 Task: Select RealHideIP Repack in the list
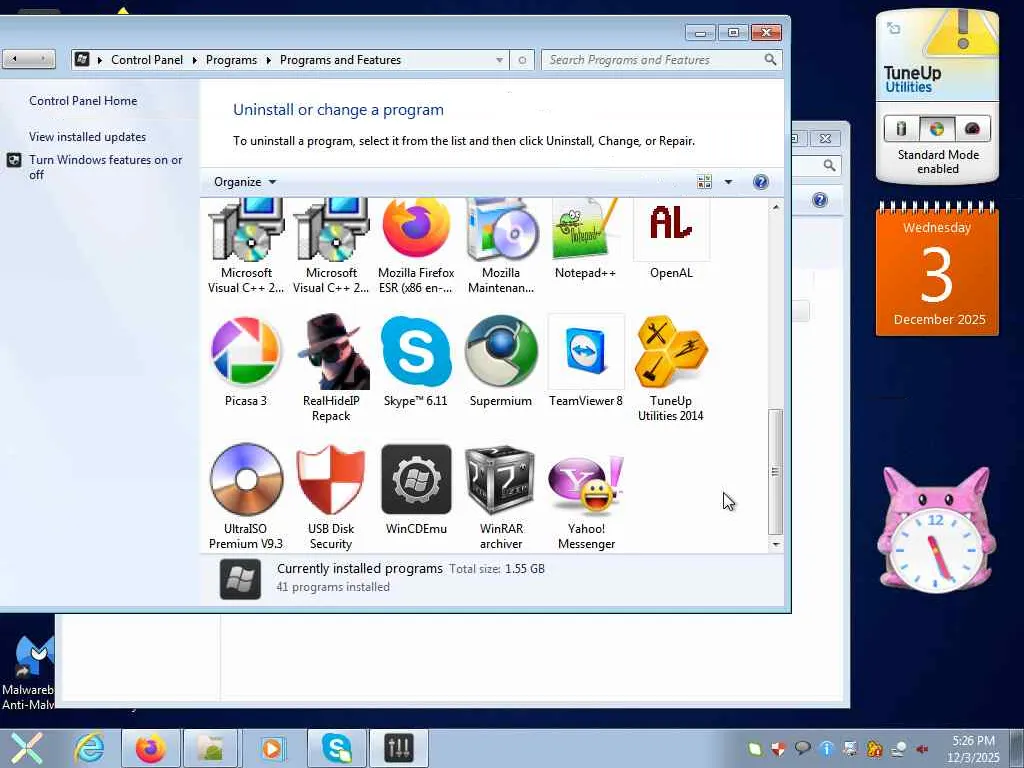[x=331, y=368]
